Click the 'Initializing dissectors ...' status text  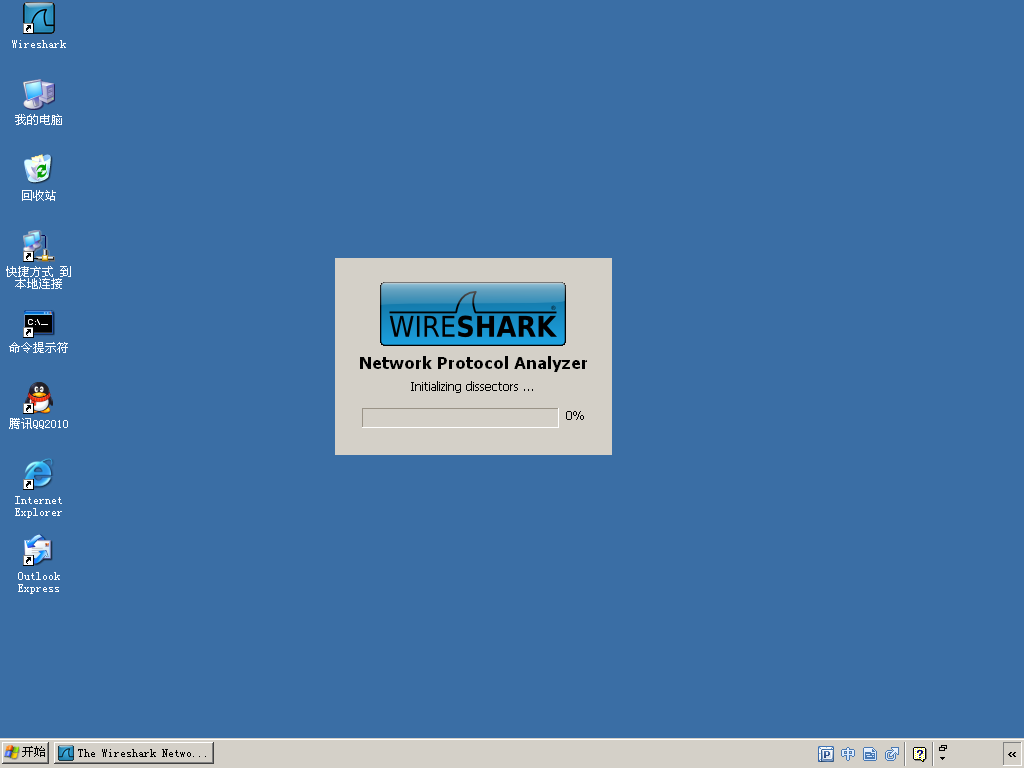[472, 387]
